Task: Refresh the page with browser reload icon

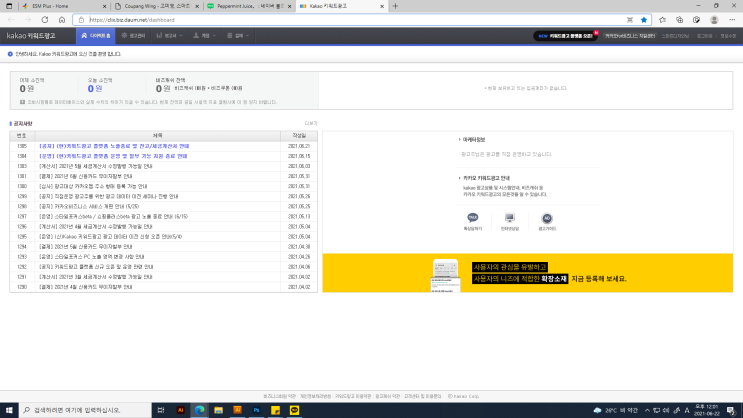Action: [45, 20]
